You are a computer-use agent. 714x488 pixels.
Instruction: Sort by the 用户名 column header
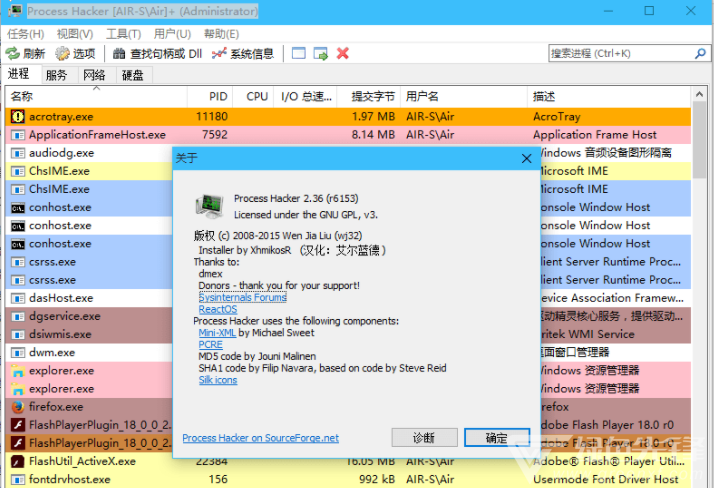point(464,97)
